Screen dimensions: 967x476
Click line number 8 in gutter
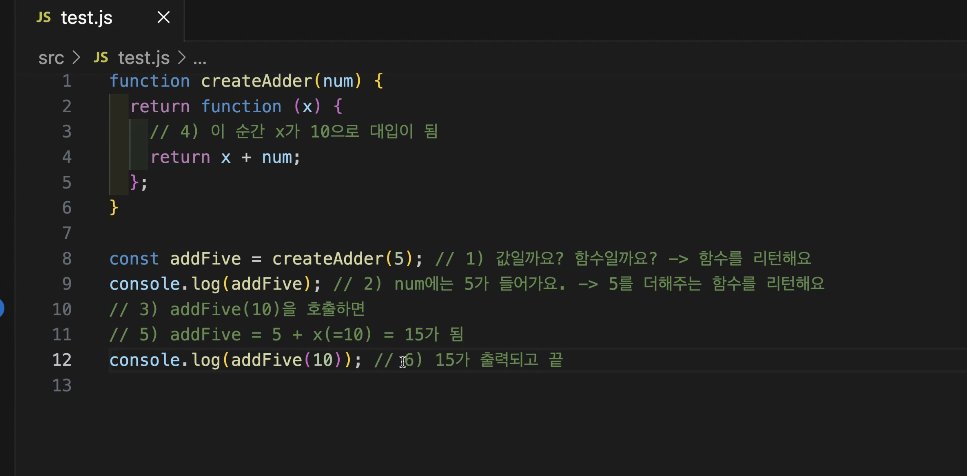pos(67,258)
